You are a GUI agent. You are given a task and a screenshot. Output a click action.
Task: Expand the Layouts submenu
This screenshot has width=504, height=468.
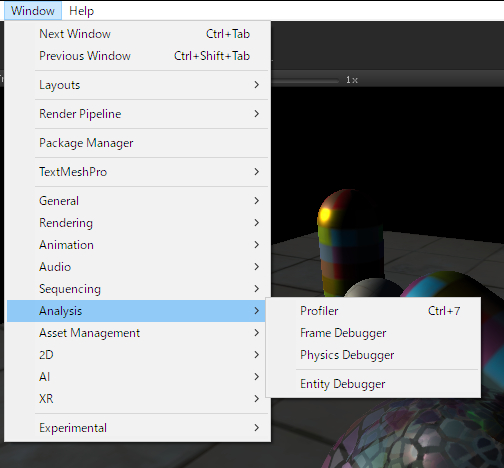[x=137, y=85]
